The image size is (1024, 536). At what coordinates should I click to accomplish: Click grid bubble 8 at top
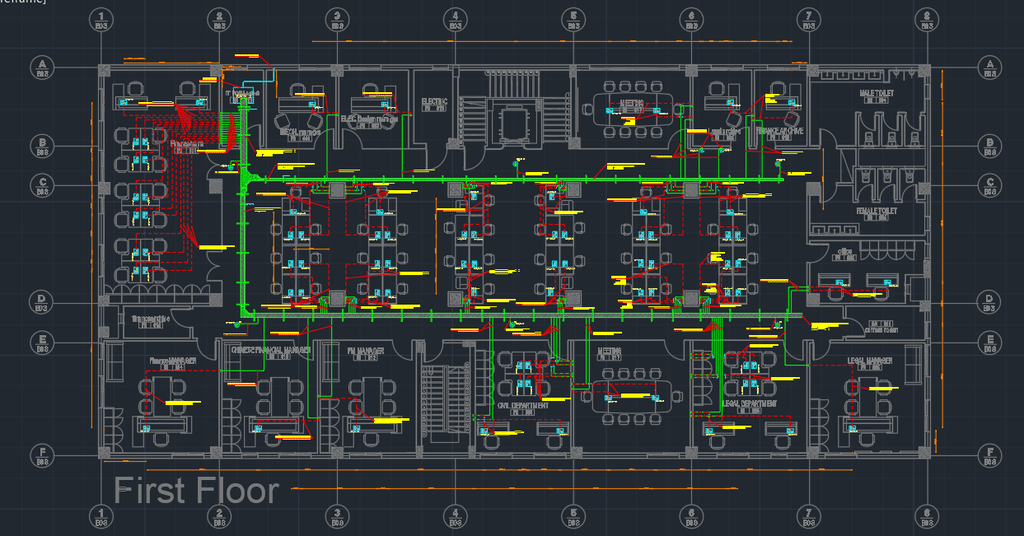coord(927,20)
